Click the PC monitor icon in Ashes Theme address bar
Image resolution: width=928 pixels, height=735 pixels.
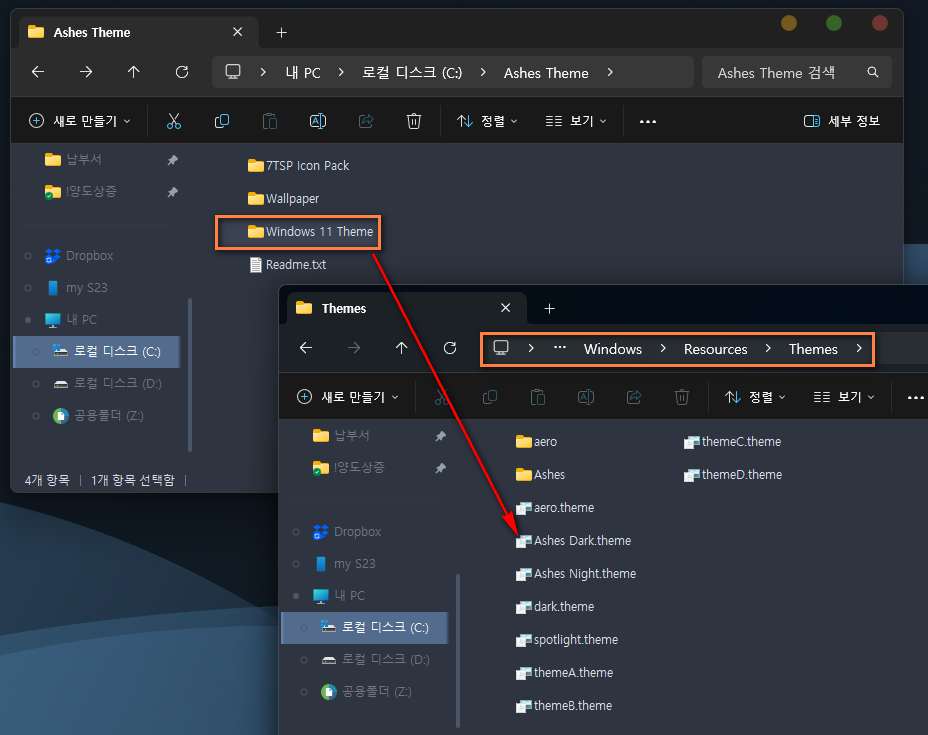point(233,72)
